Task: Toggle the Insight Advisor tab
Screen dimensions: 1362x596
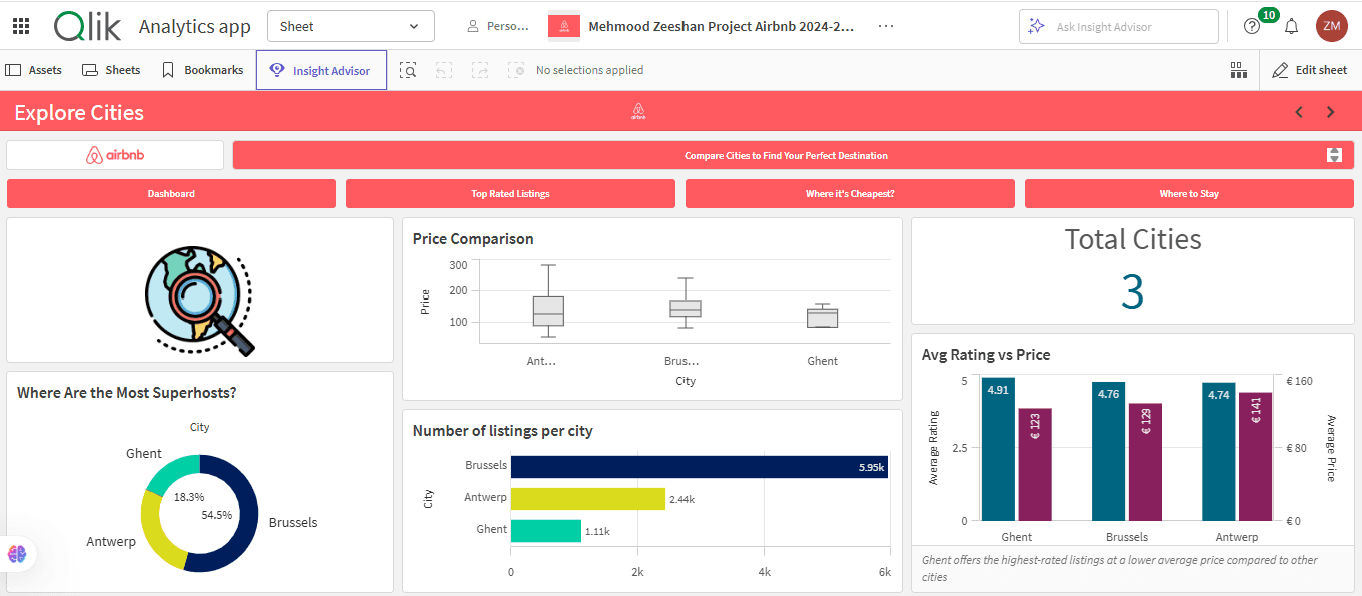Action: (321, 70)
